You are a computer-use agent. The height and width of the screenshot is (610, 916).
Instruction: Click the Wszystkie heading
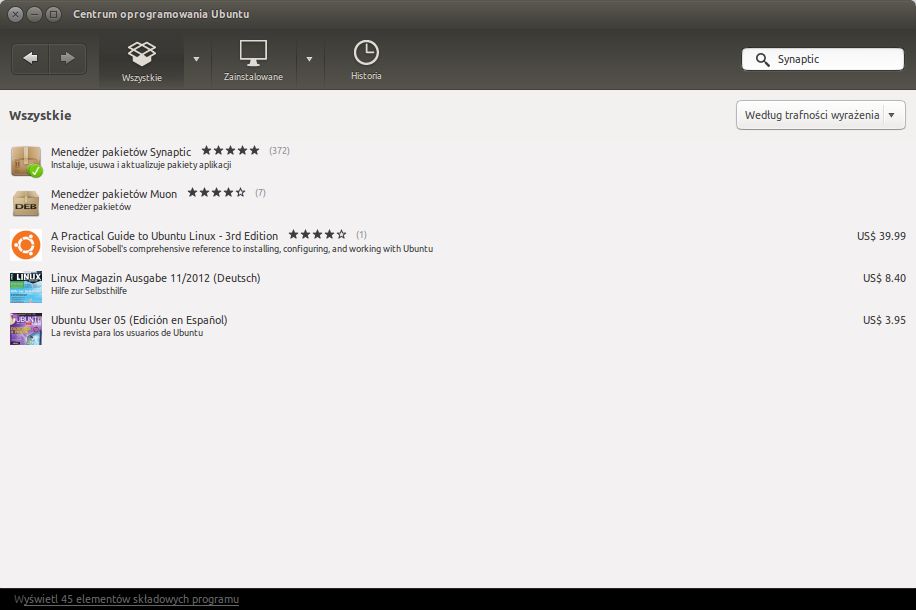(x=40, y=116)
